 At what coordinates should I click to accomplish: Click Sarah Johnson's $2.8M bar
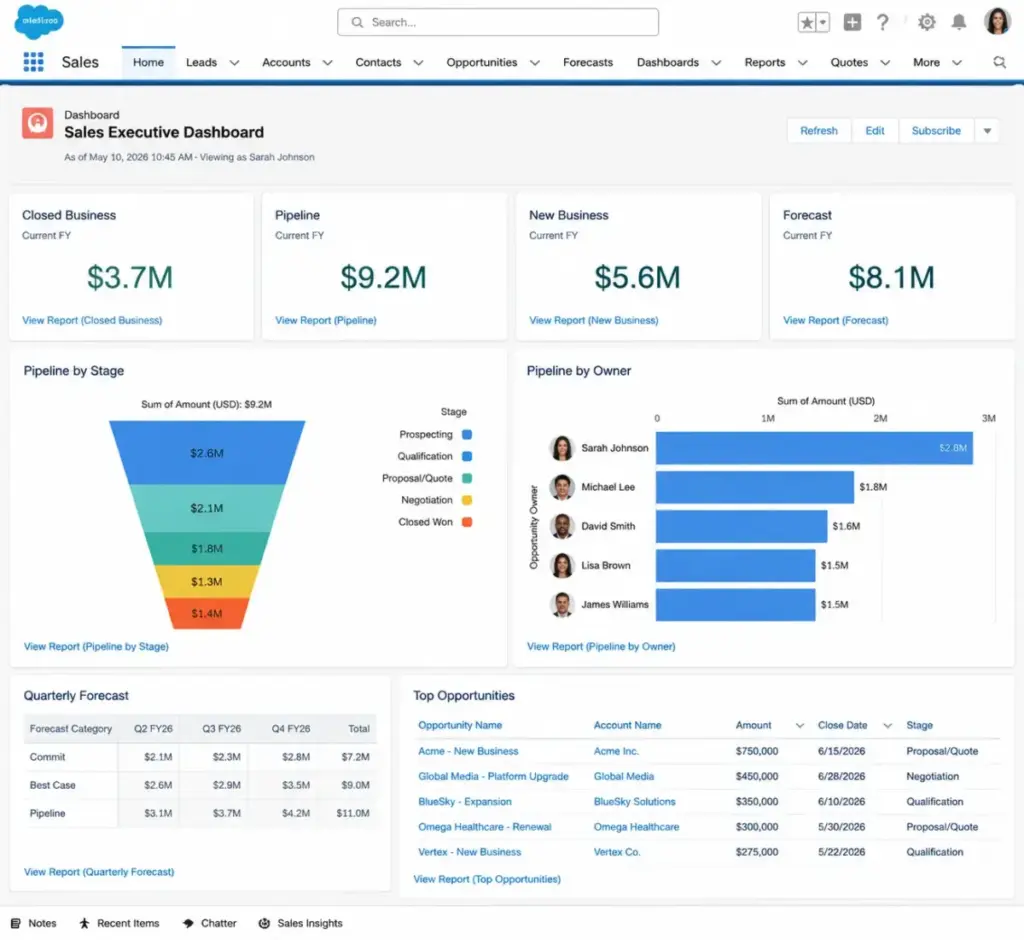coord(814,448)
